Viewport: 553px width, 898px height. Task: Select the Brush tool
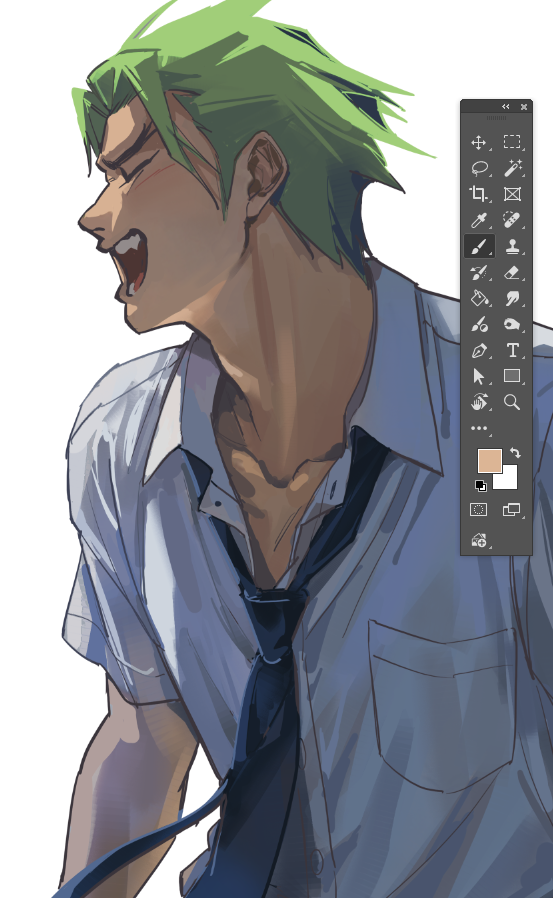[x=479, y=246]
